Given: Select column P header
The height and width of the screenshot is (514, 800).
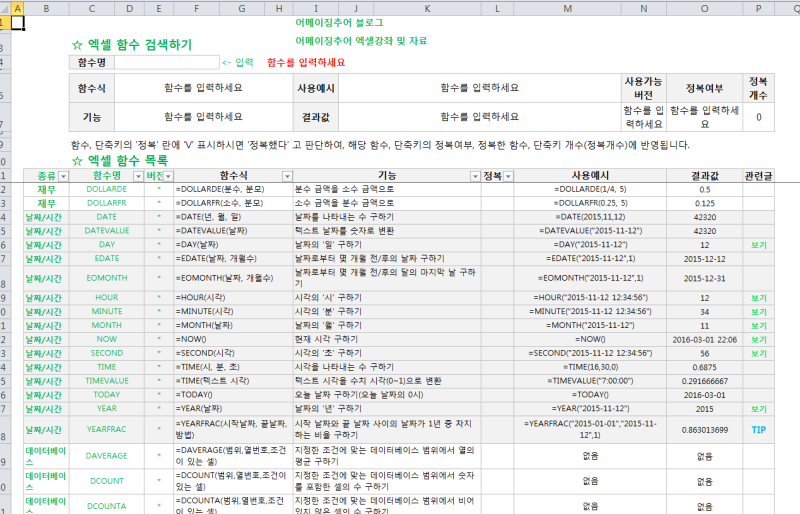Looking at the screenshot, I should (x=758, y=8).
